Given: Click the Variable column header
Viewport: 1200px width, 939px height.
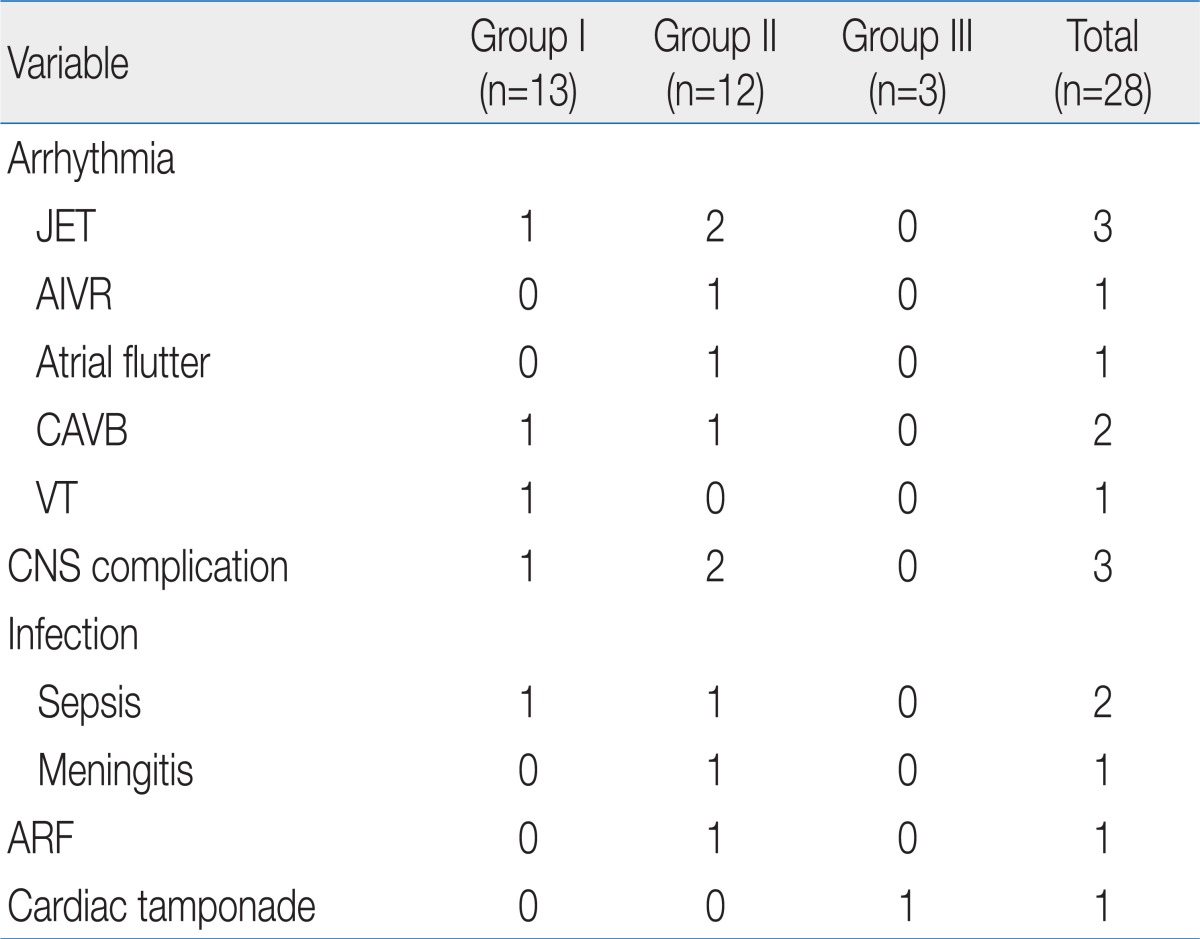Looking at the screenshot, I should tap(69, 67).
